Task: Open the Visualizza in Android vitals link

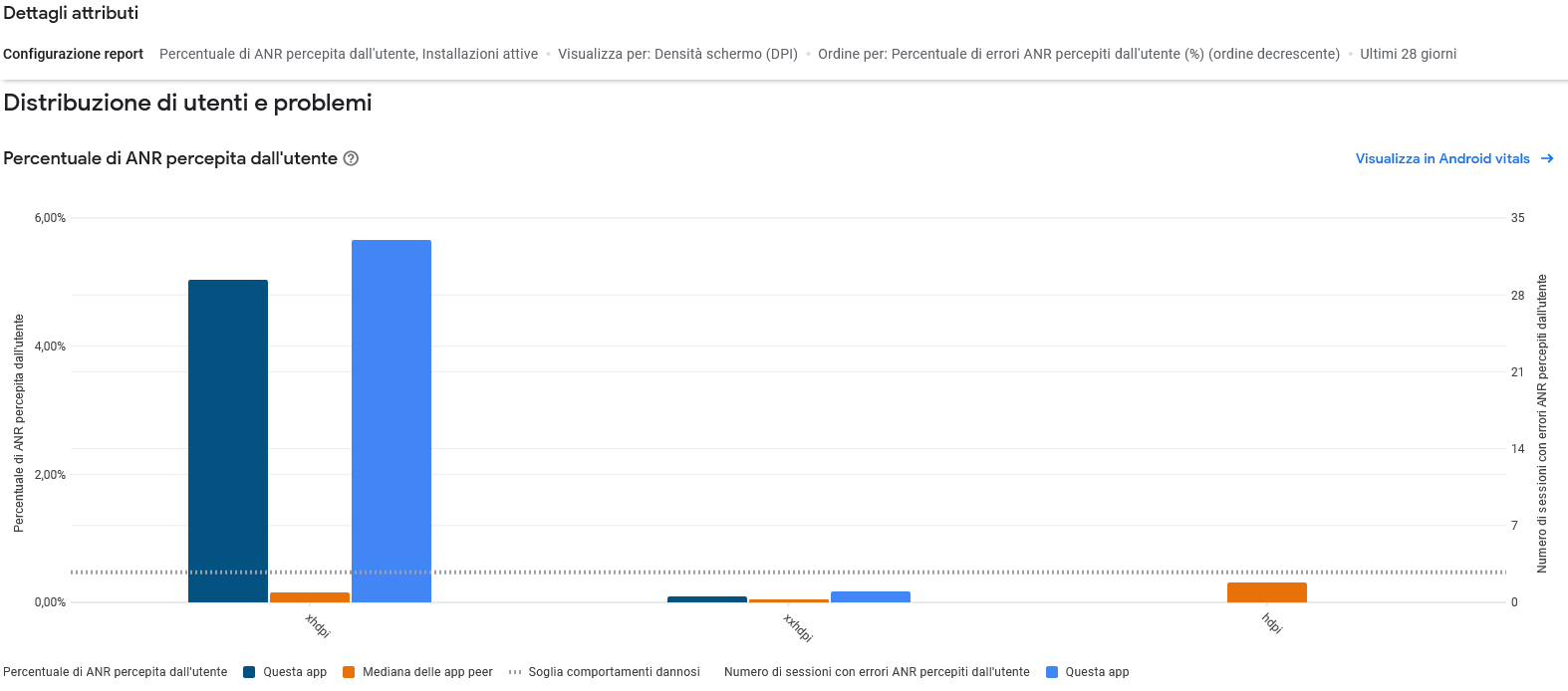Action: [x=1441, y=158]
